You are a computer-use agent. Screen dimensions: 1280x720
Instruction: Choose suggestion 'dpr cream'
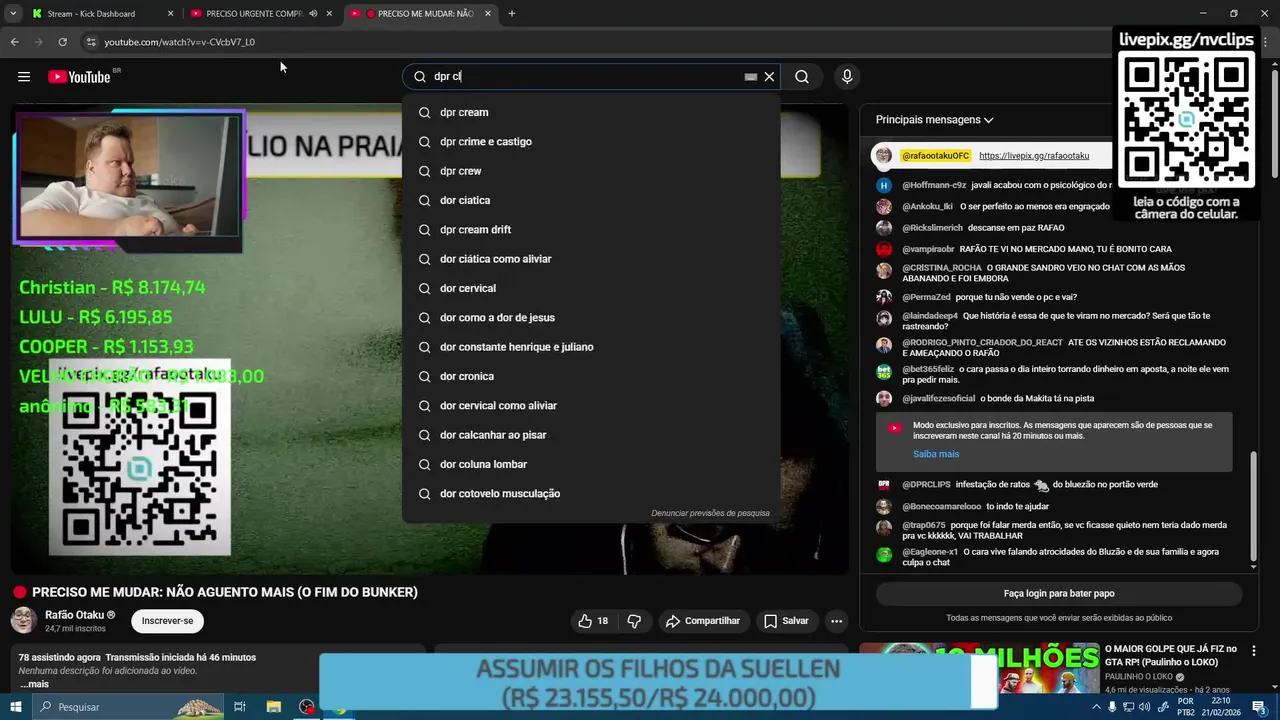591,112
